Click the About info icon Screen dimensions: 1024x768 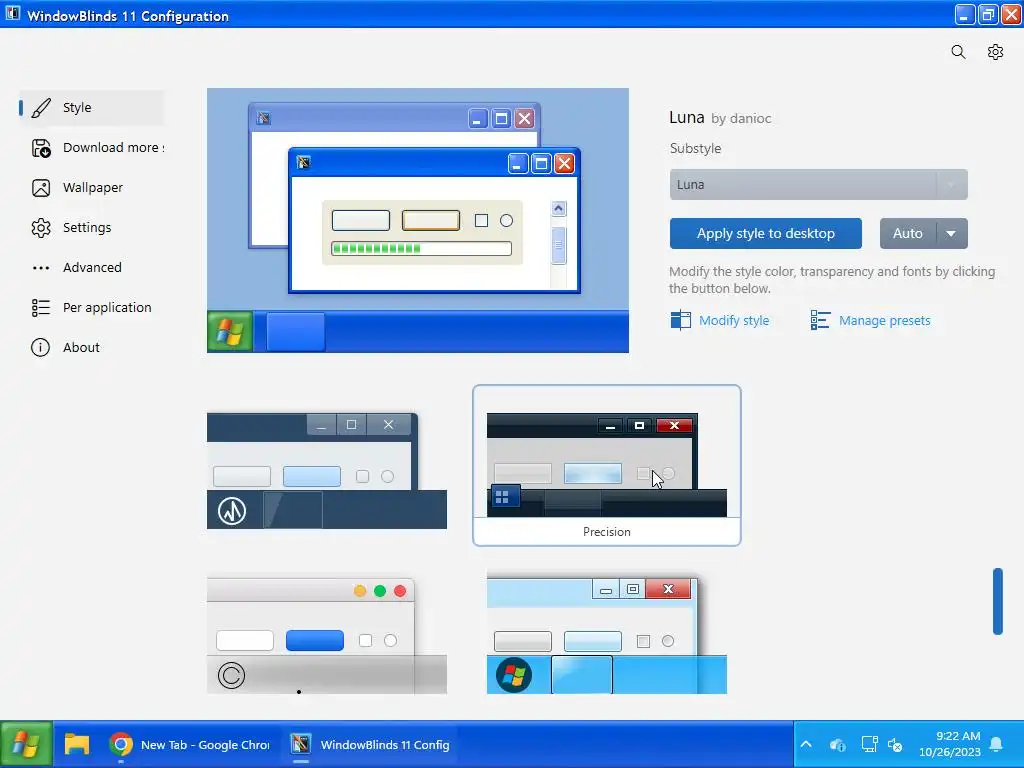tap(40, 347)
